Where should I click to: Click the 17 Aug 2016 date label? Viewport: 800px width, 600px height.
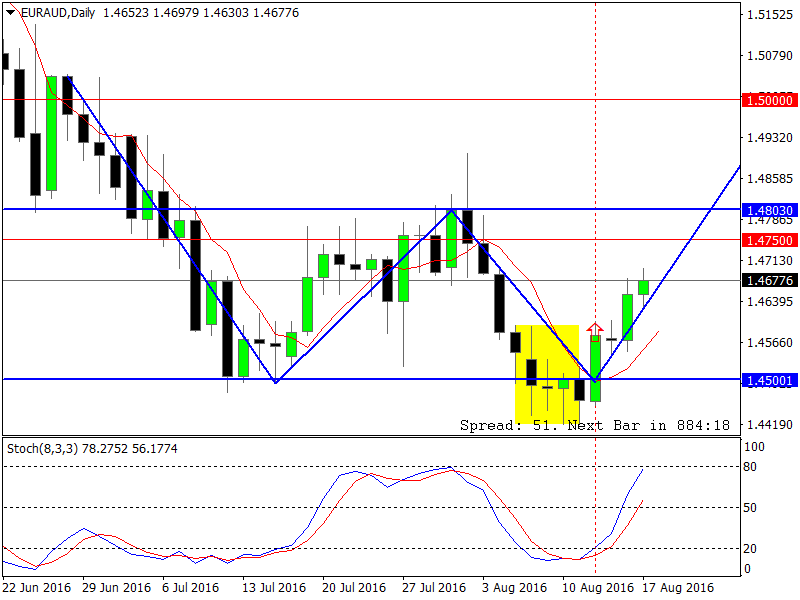click(x=678, y=588)
